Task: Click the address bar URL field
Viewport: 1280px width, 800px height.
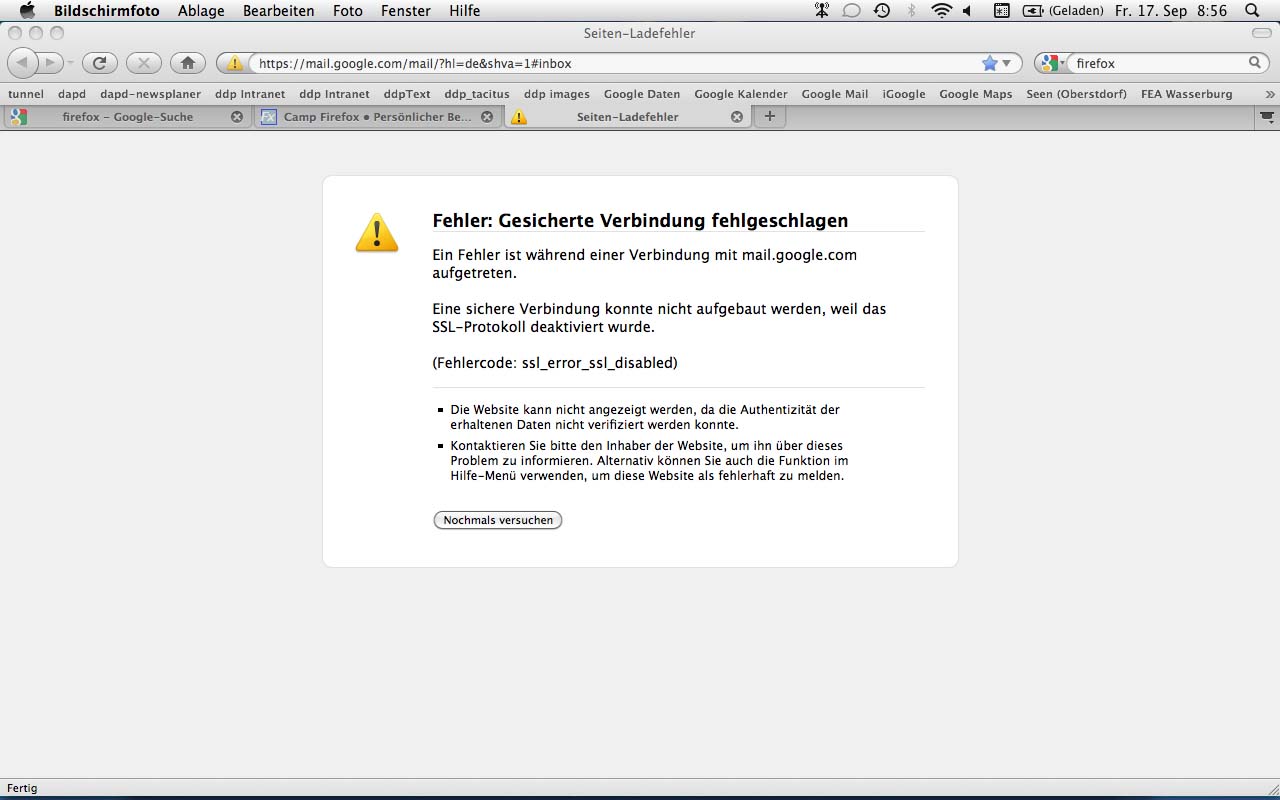Action: [x=610, y=63]
